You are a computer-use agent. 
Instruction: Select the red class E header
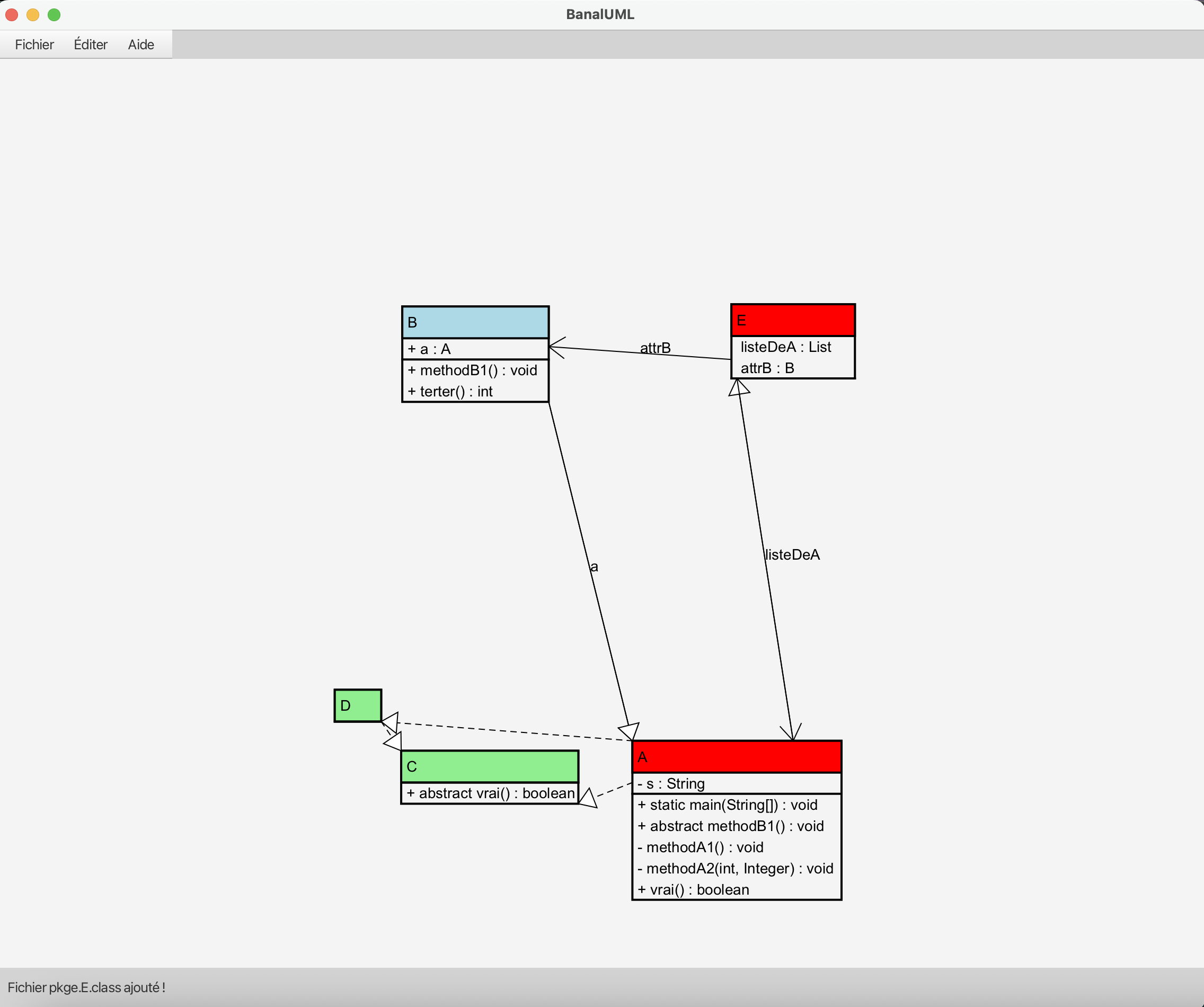[x=792, y=320]
